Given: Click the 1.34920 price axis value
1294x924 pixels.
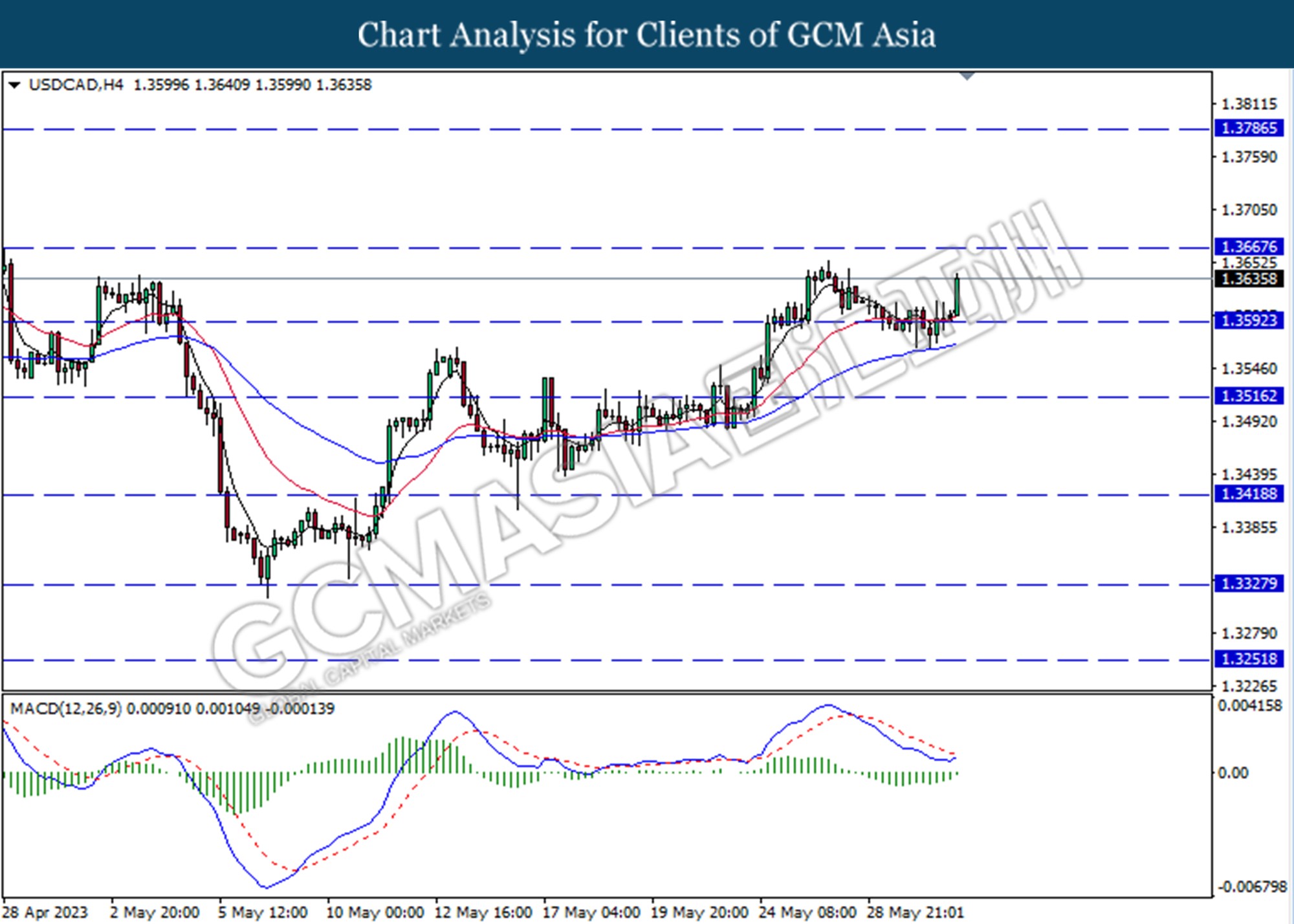Looking at the screenshot, I should coord(1249,422).
